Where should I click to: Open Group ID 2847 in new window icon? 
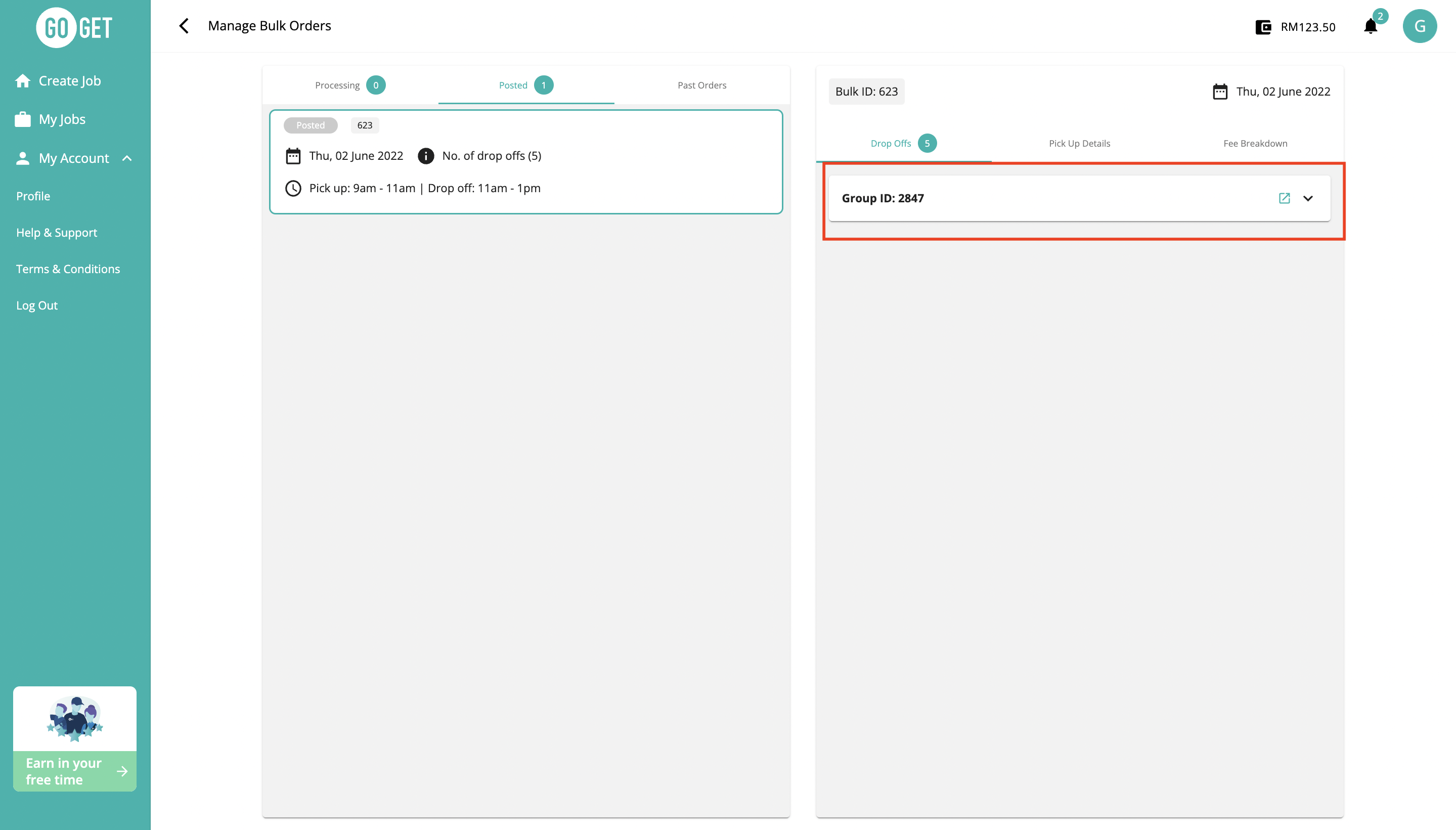pos(1284,198)
